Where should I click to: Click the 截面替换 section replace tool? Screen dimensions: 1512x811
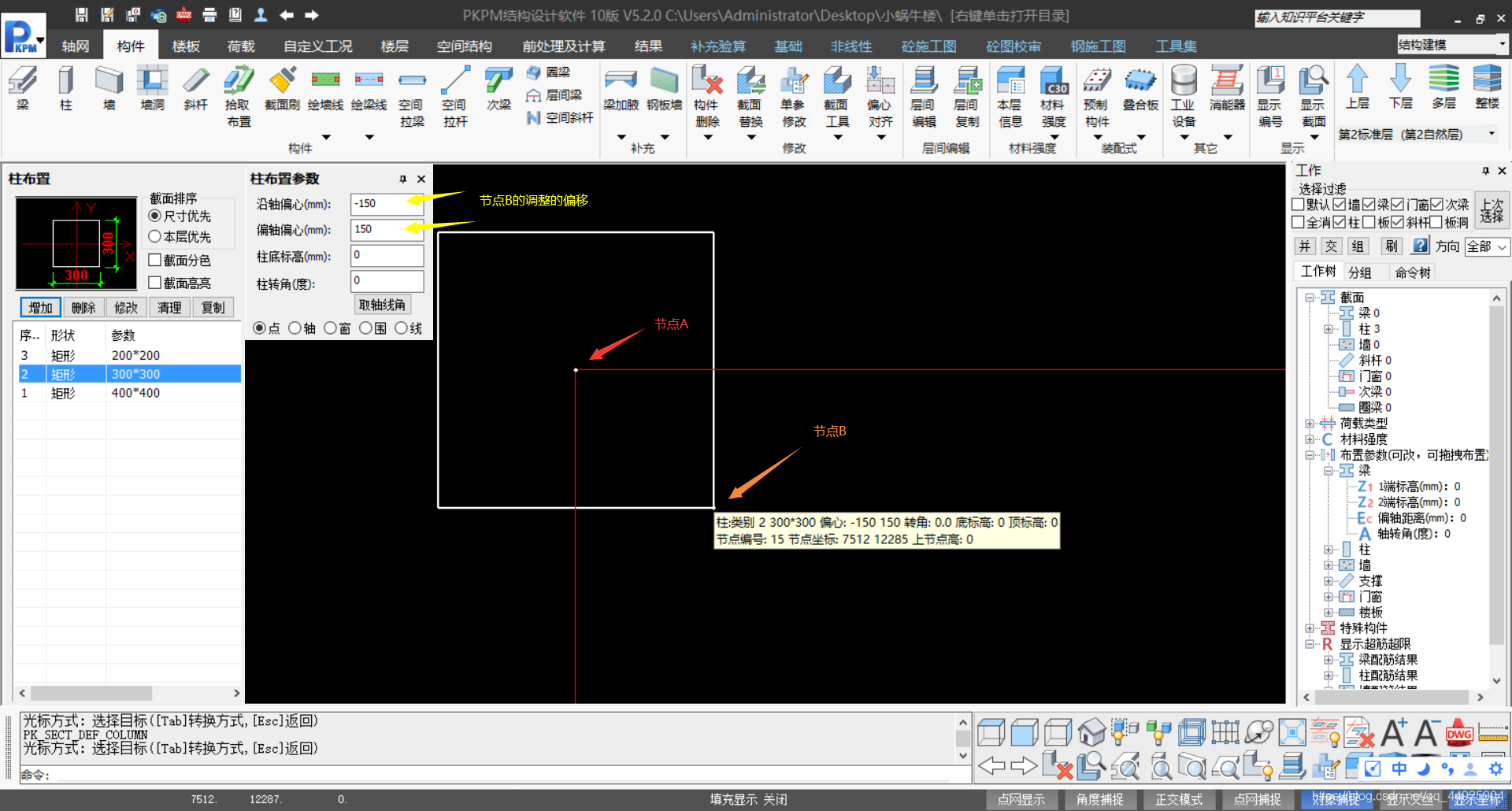[750, 96]
